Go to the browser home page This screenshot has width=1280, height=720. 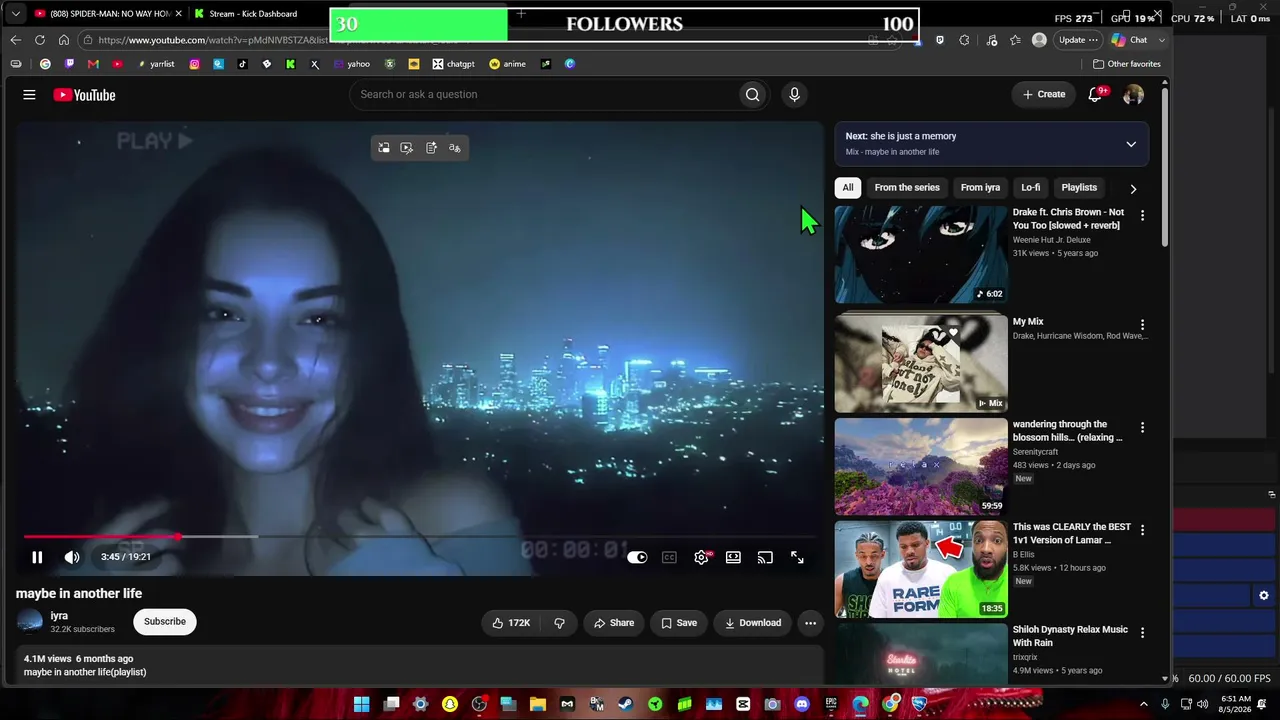[x=64, y=40]
